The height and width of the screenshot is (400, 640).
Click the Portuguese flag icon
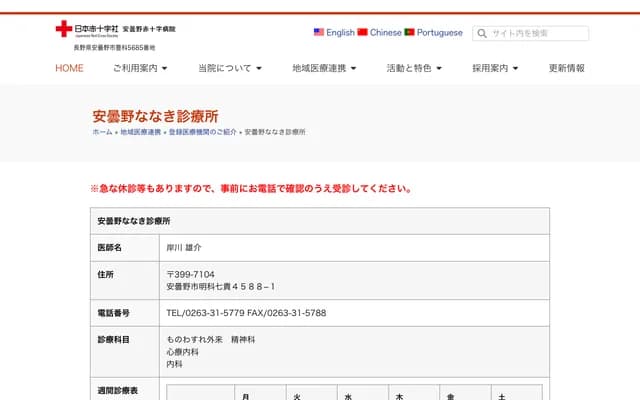409,32
